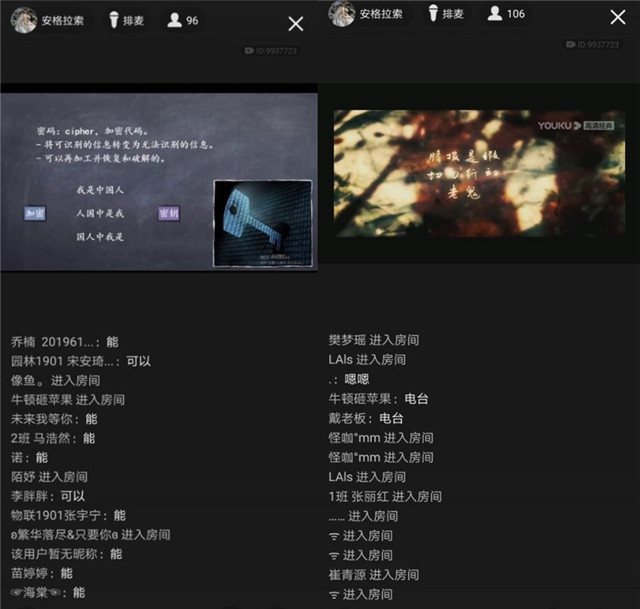640x609 pixels.
Task: Tap the host name 安格拉索 in the left screen
Action: (62, 20)
